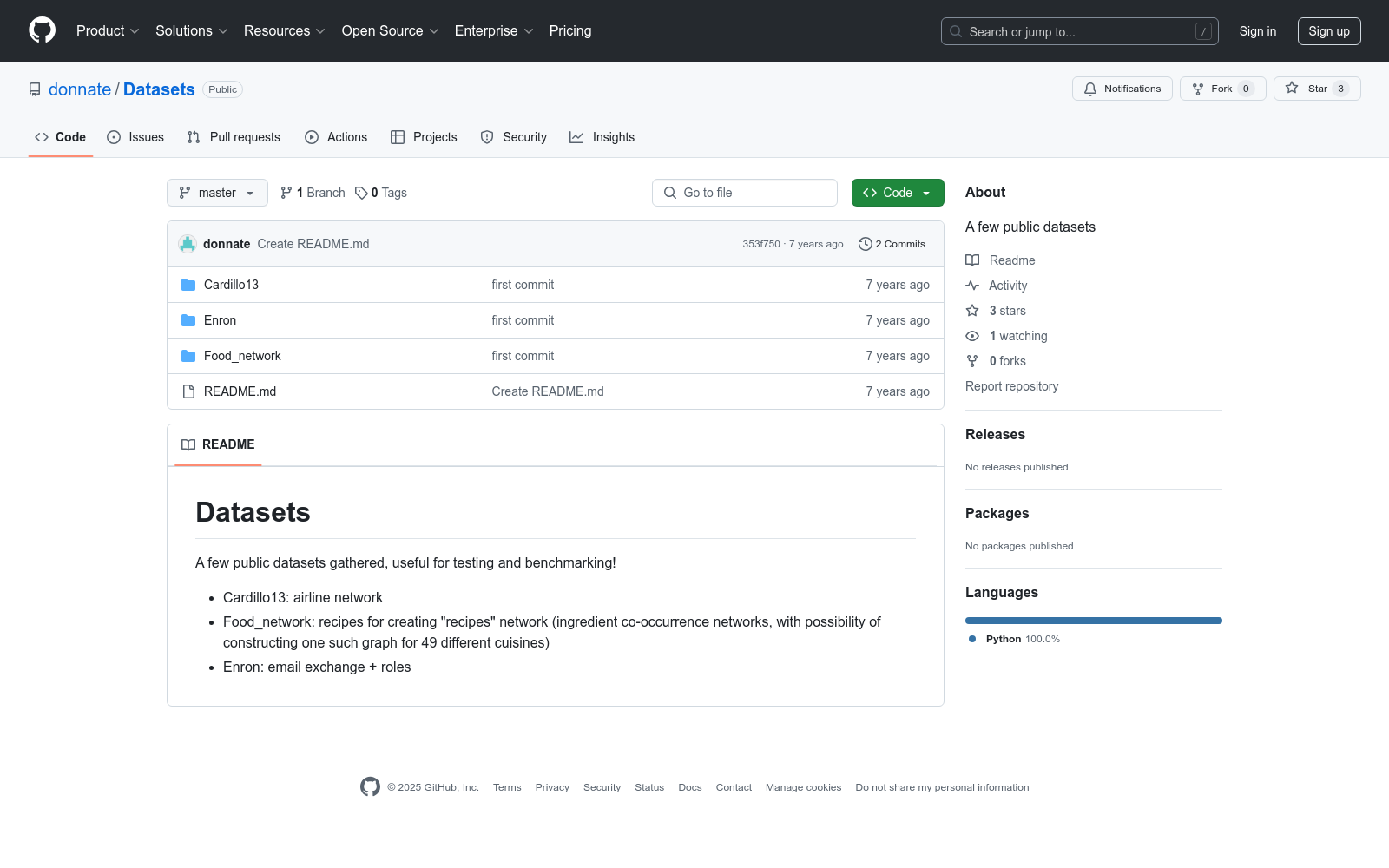Click the tag icon next to Tags
Screen dimensions: 1389x868
pyautogui.click(x=361, y=193)
